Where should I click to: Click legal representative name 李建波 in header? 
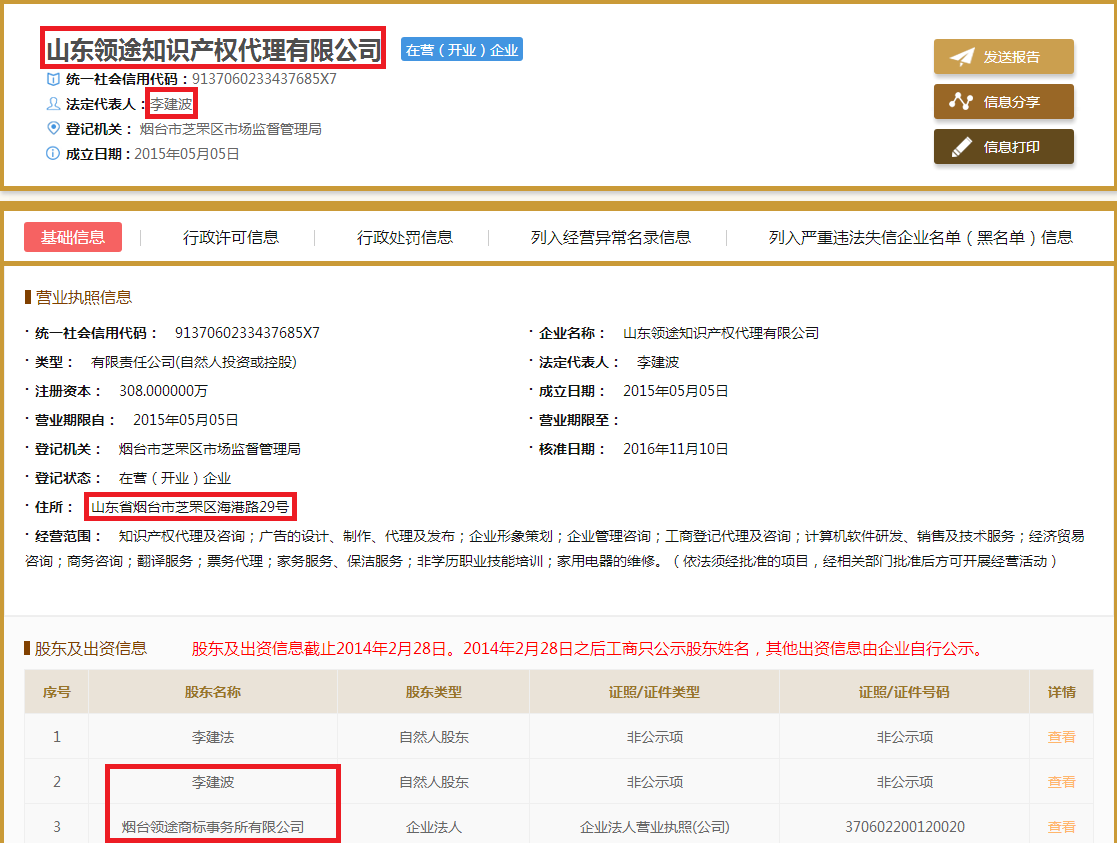(x=171, y=104)
